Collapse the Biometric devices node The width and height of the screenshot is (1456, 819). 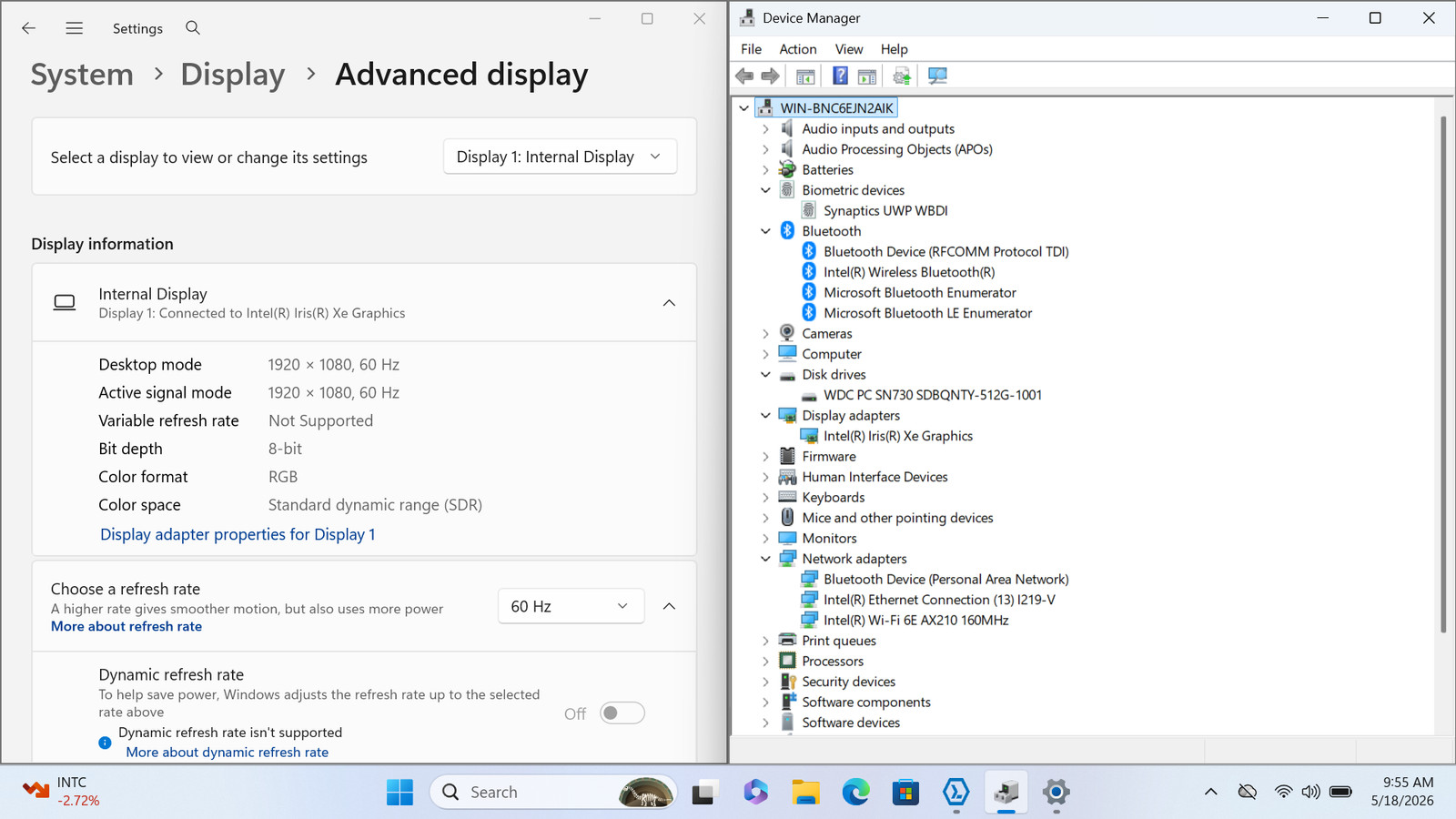pos(765,190)
